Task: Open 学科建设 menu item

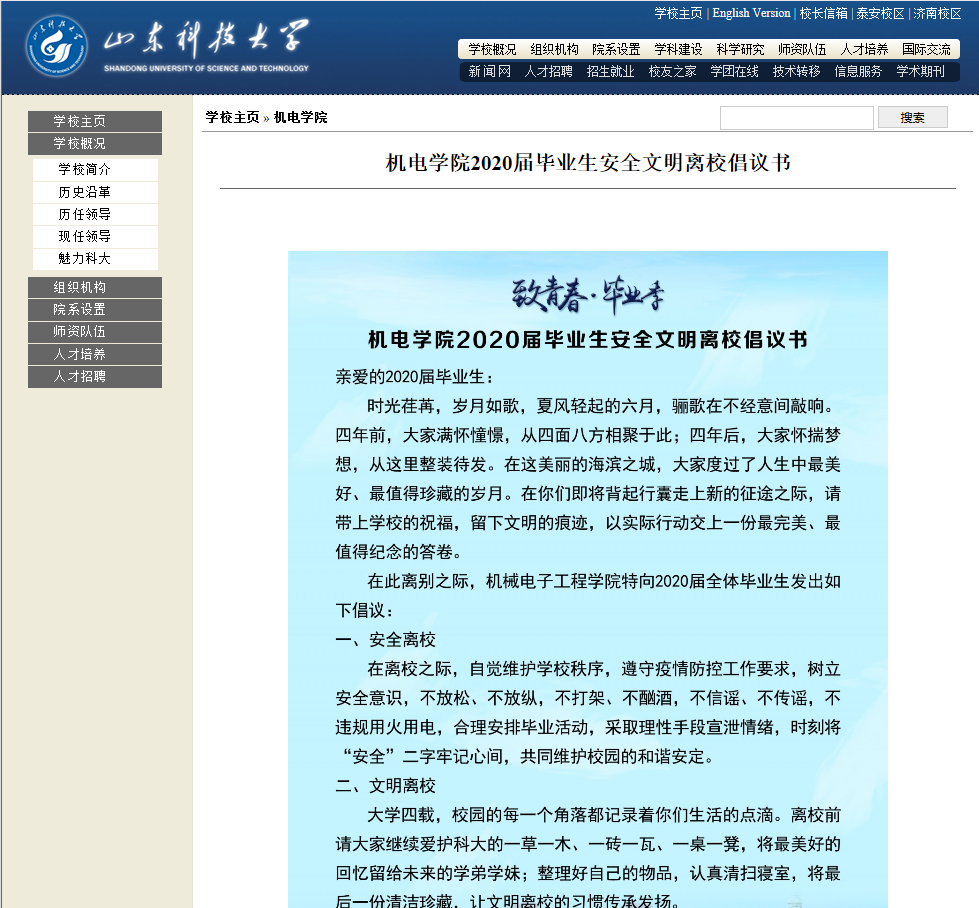Action: click(x=678, y=49)
